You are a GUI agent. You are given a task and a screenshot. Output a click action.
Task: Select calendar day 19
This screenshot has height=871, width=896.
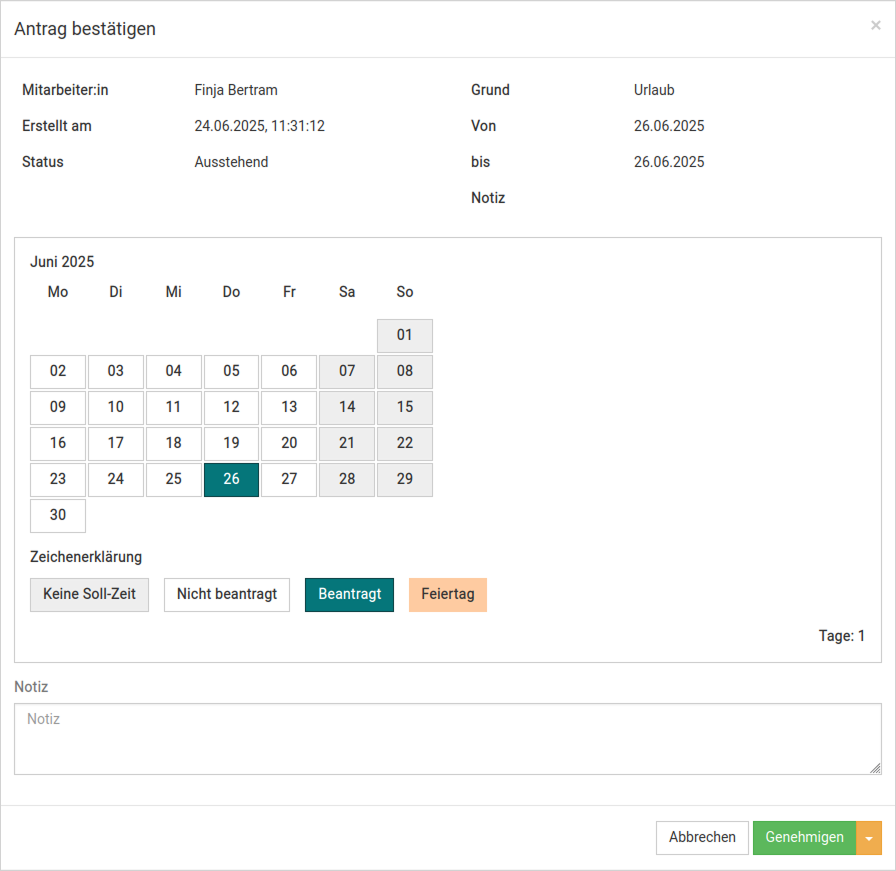click(x=231, y=444)
